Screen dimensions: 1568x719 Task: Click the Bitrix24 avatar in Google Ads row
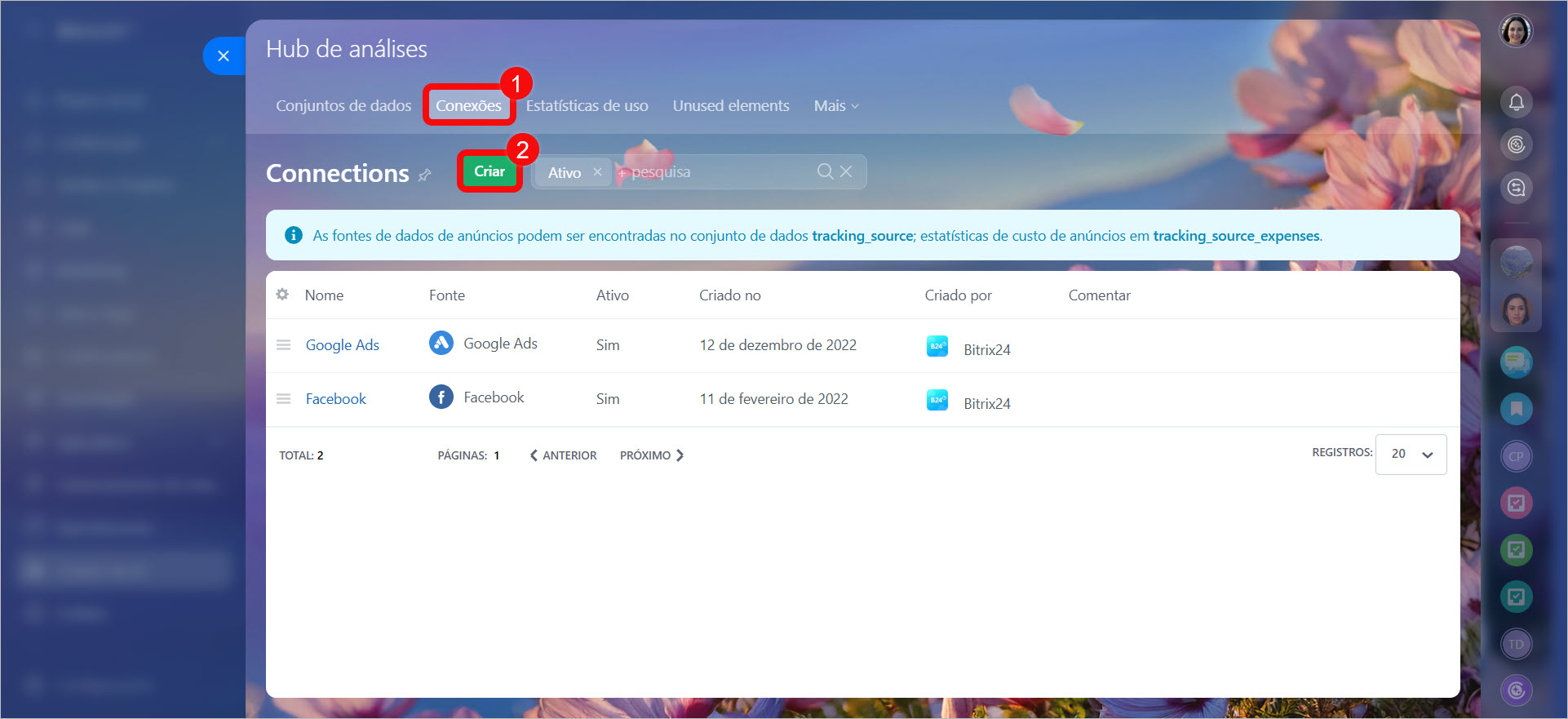(937, 346)
